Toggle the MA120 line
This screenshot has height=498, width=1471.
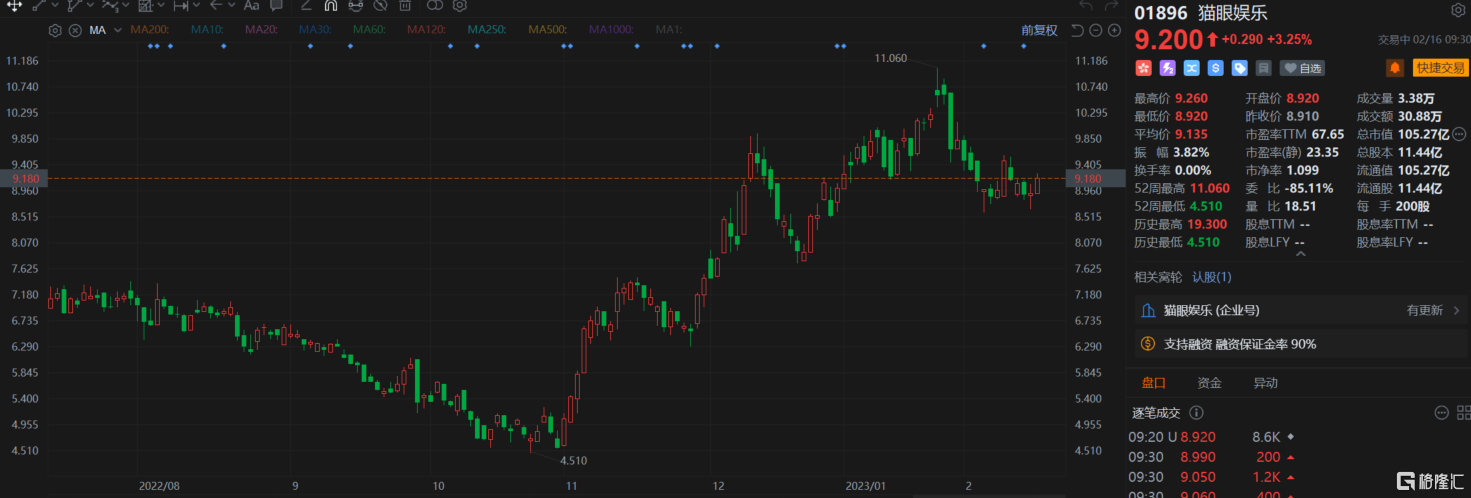[x=426, y=30]
